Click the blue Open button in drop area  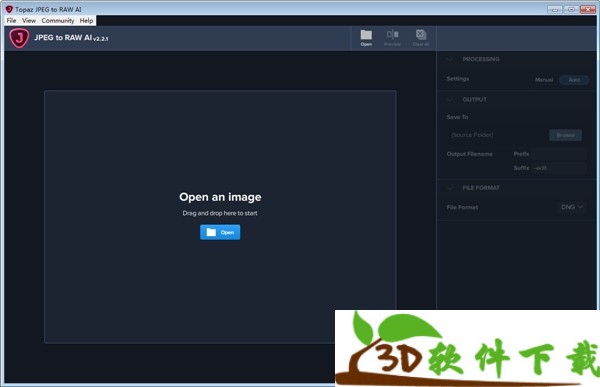click(220, 232)
